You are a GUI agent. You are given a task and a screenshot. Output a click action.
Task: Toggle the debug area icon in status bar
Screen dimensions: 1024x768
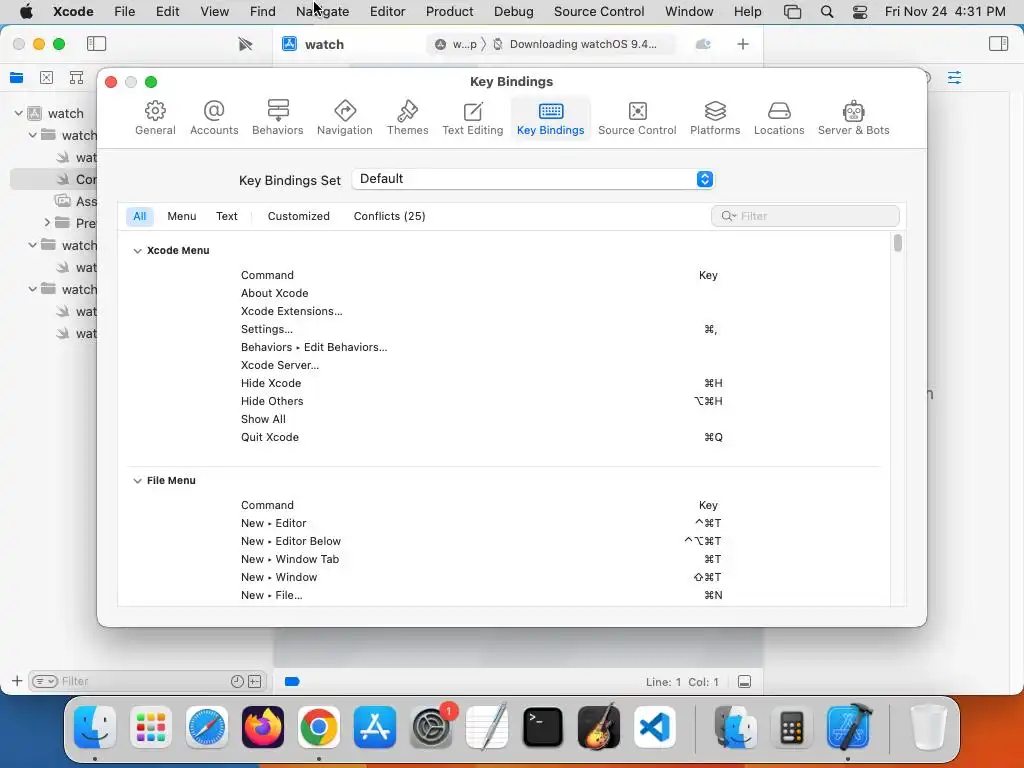[x=744, y=682]
